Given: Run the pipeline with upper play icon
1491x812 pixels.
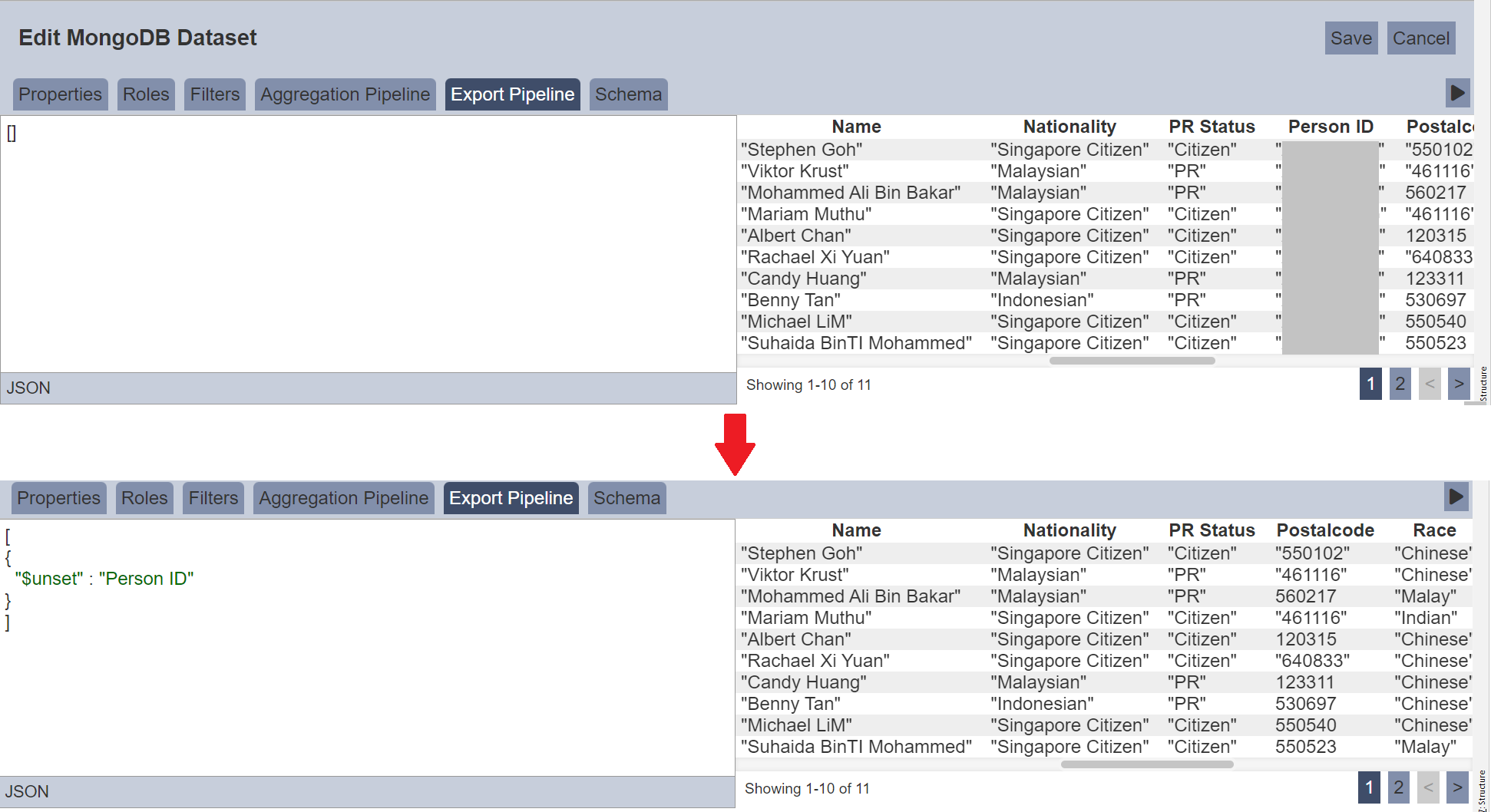Looking at the screenshot, I should 1457,94.
